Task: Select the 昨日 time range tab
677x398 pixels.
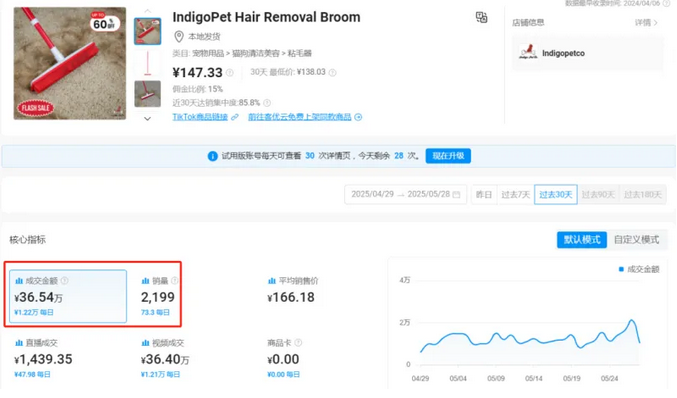Action: click(x=484, y=195)
